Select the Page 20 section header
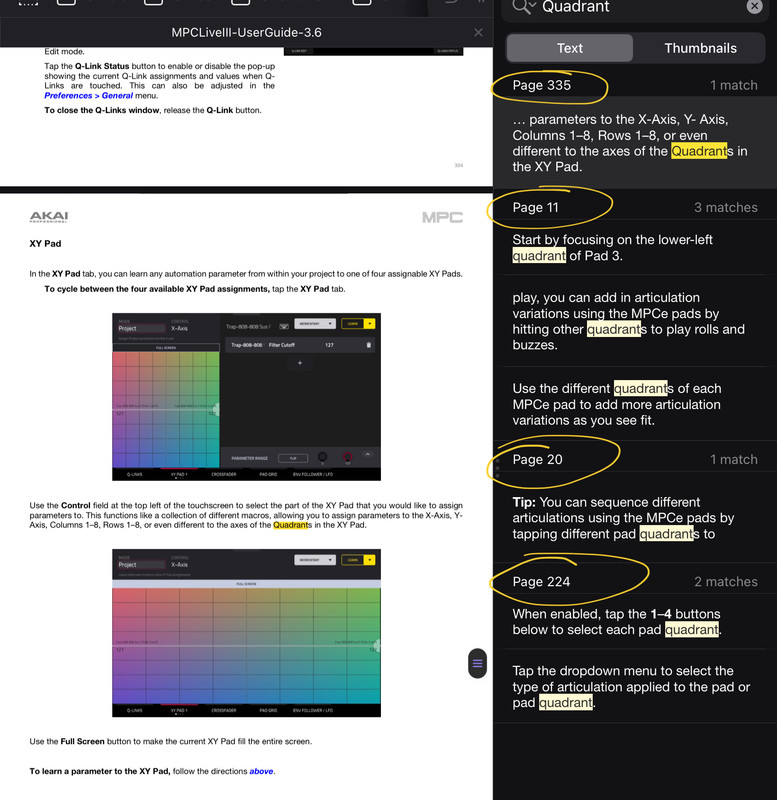 pyautogui.click(x=537, y=460)
